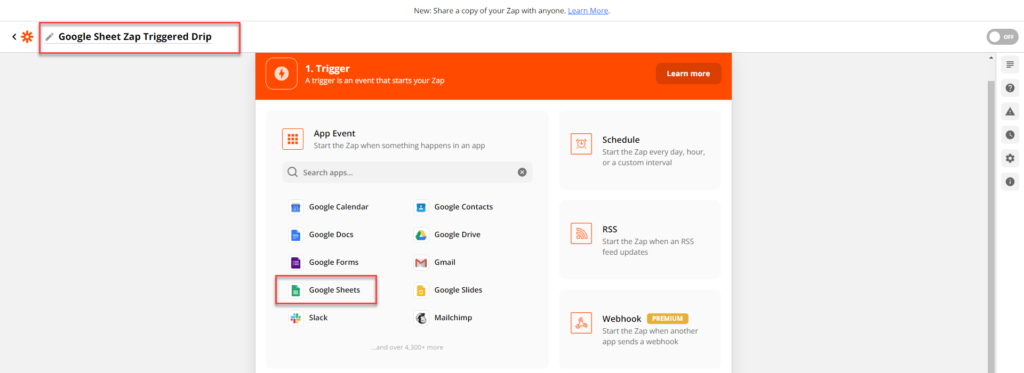Choose Google Docs as trigger app
1024x373 pixels.
click(x=322, y=235)
